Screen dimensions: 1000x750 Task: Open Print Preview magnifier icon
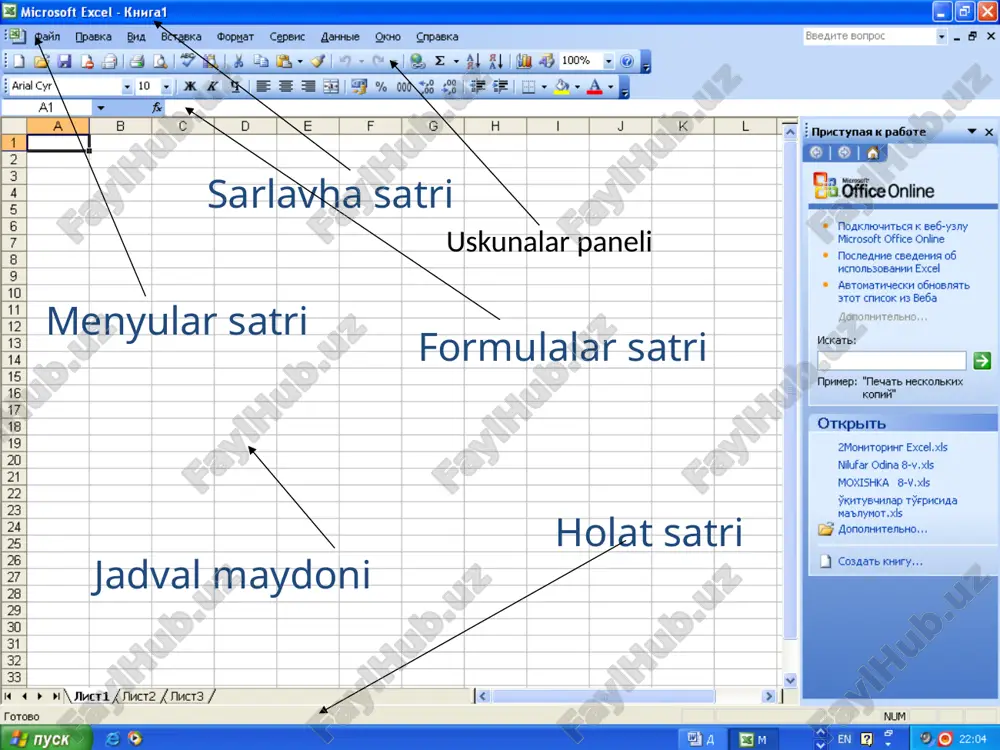160,61
